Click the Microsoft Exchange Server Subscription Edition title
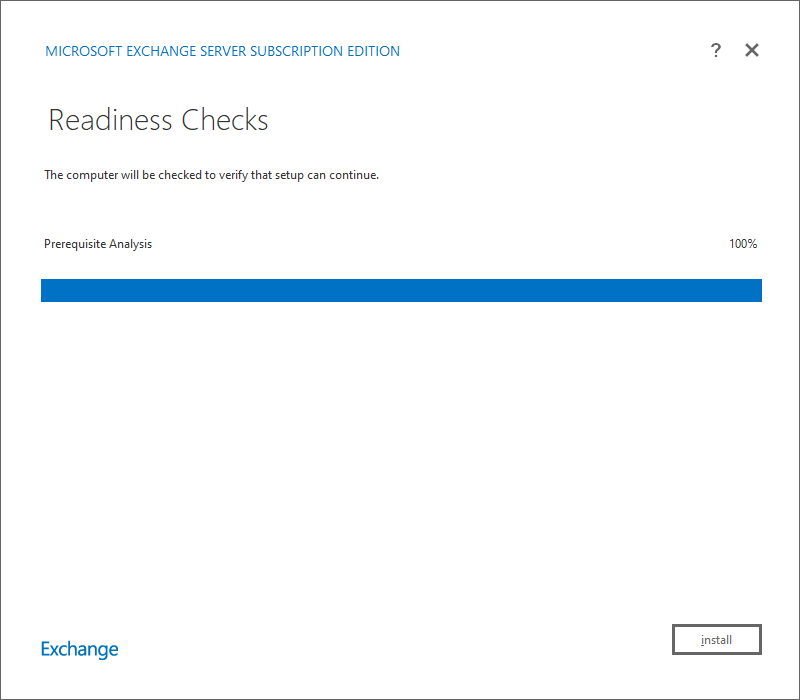This screenshot has width=800, height=700. point(222,51)
